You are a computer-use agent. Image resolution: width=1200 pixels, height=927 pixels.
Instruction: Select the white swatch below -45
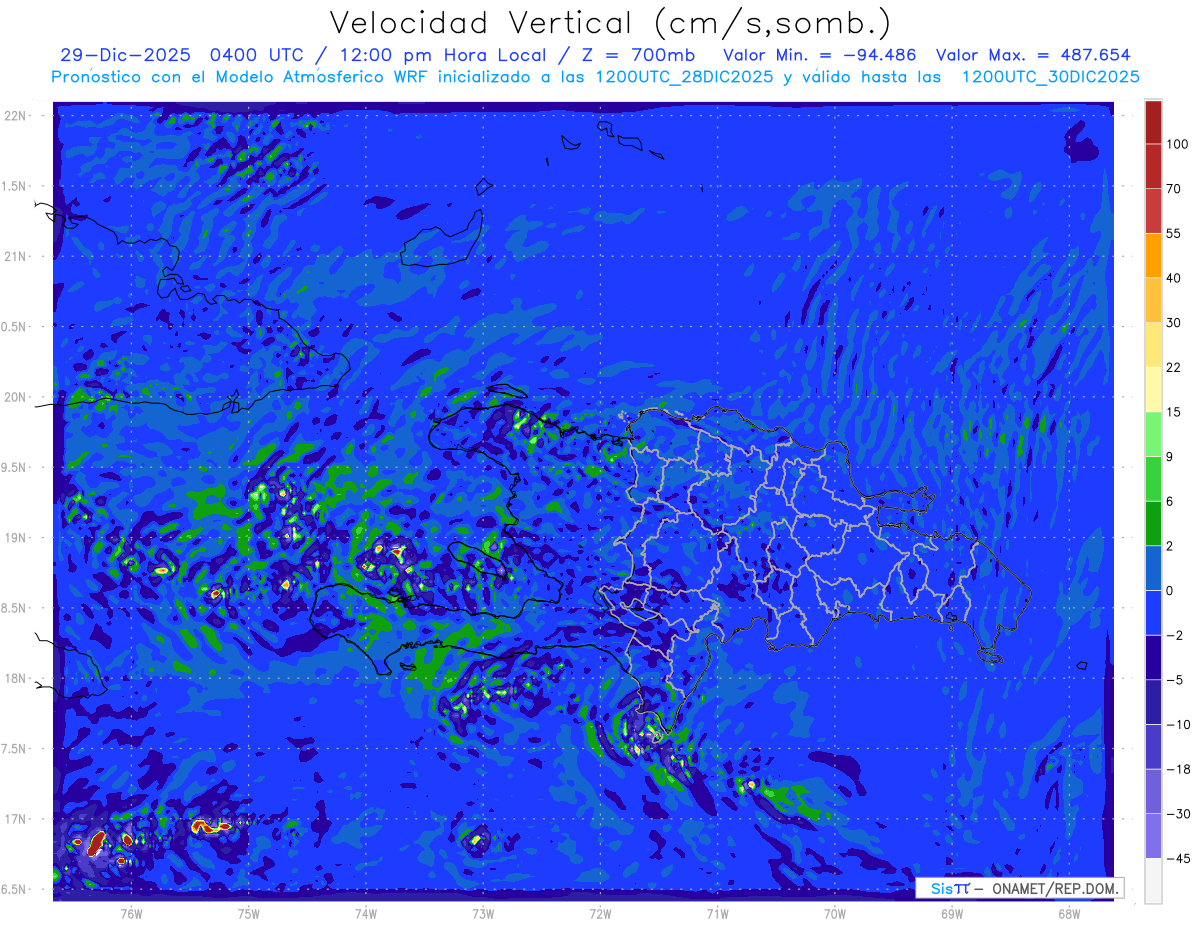(1153, 881)
